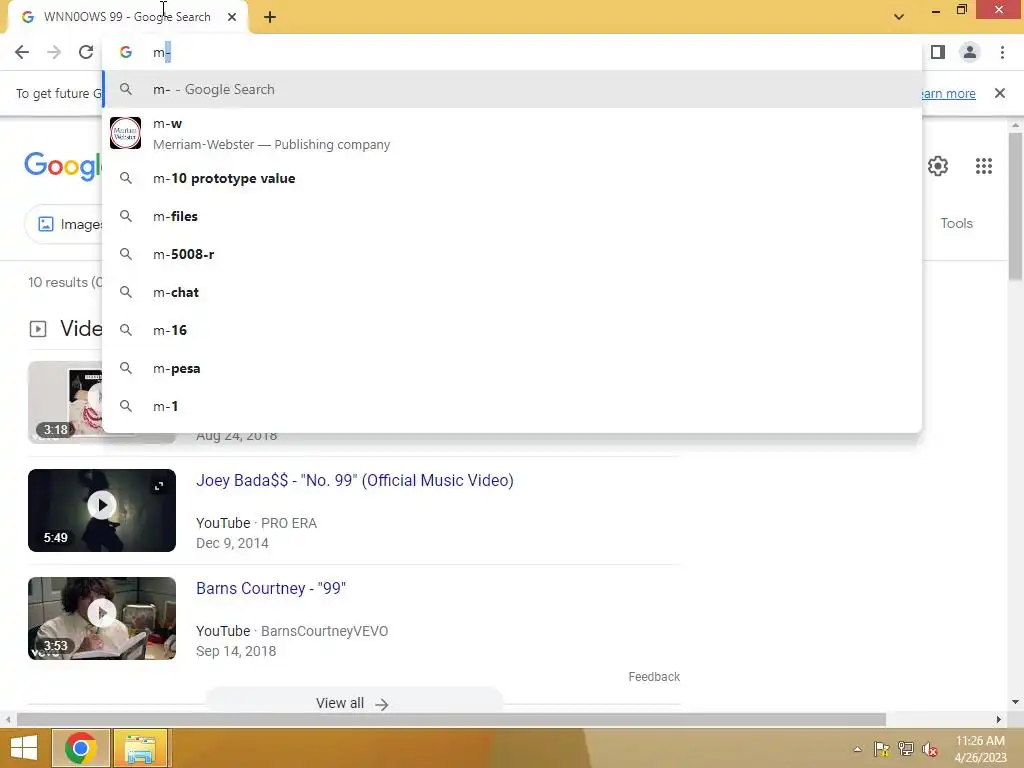Click the Chrome taskbar icon
Screen dimensions: 1024x768
tap(81, 748)
